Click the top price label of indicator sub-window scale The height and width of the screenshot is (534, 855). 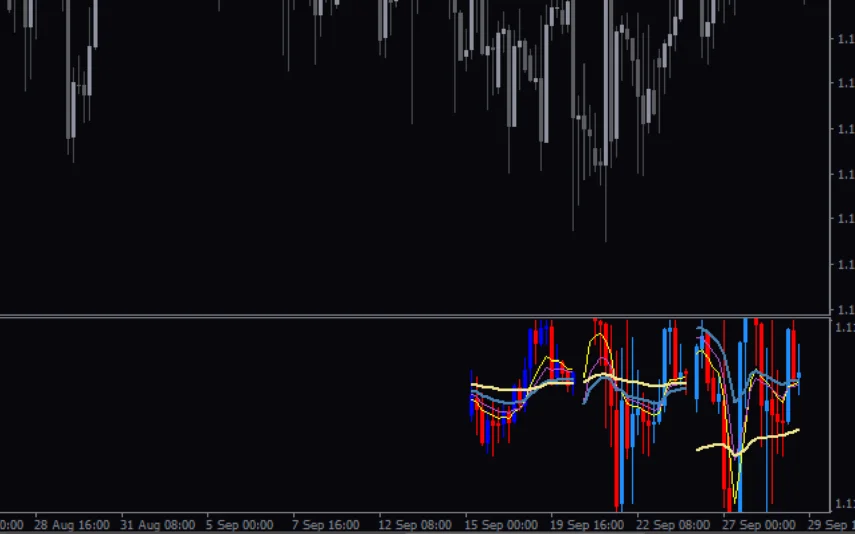click(x=843, y=327)
